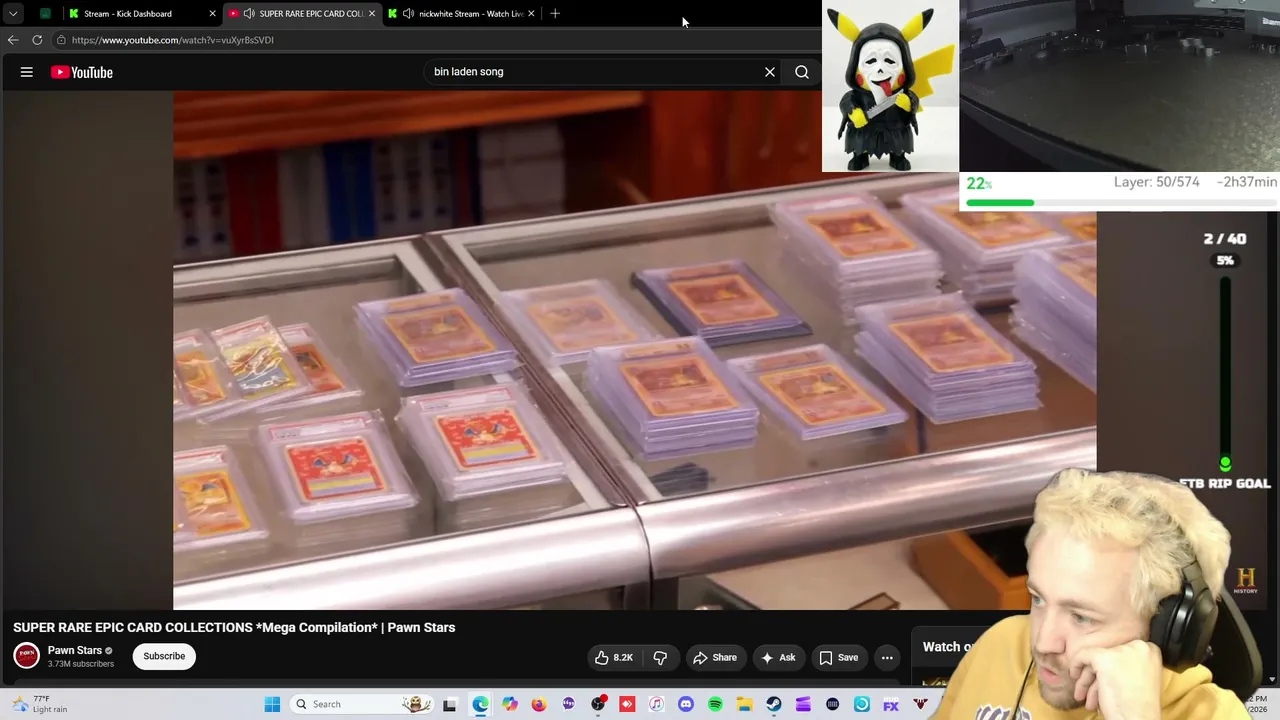Image resolution: width=1280 pixels, height=720 pixels.
Task: Click the ETB RIP GOAL vertical progress meter
Action: pyautogui.click(x=1225, y=372)
